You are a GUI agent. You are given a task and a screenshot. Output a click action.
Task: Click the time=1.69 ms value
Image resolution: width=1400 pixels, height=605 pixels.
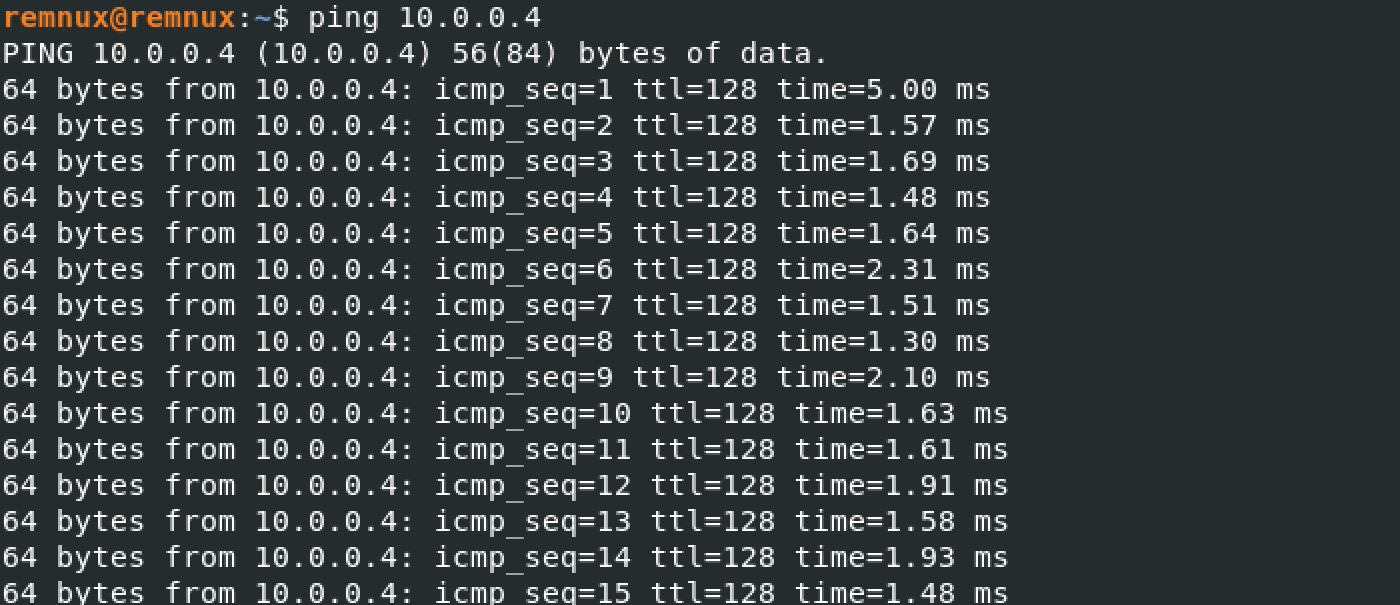883,162
